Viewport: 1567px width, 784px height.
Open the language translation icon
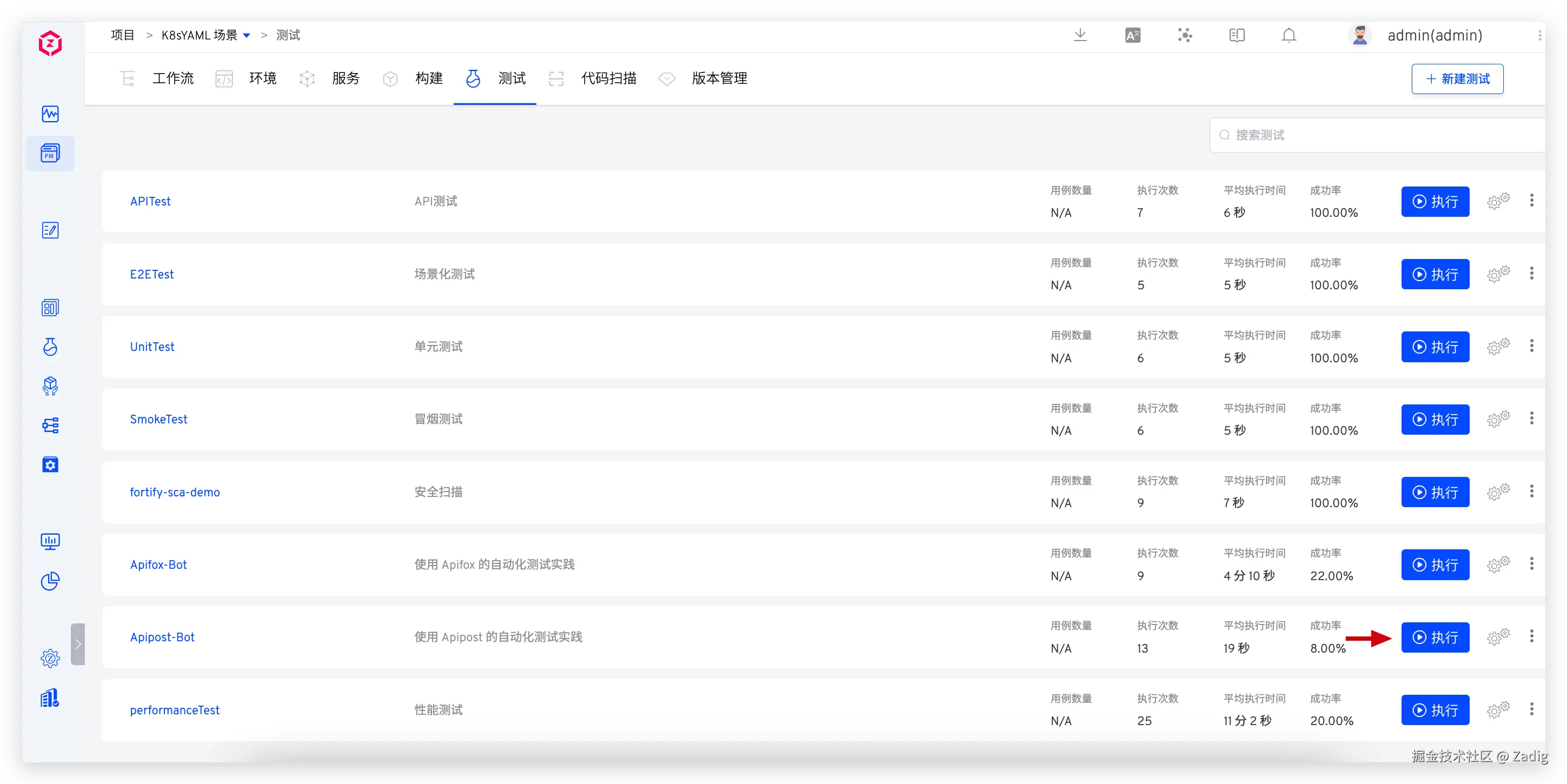point(1132,35)
